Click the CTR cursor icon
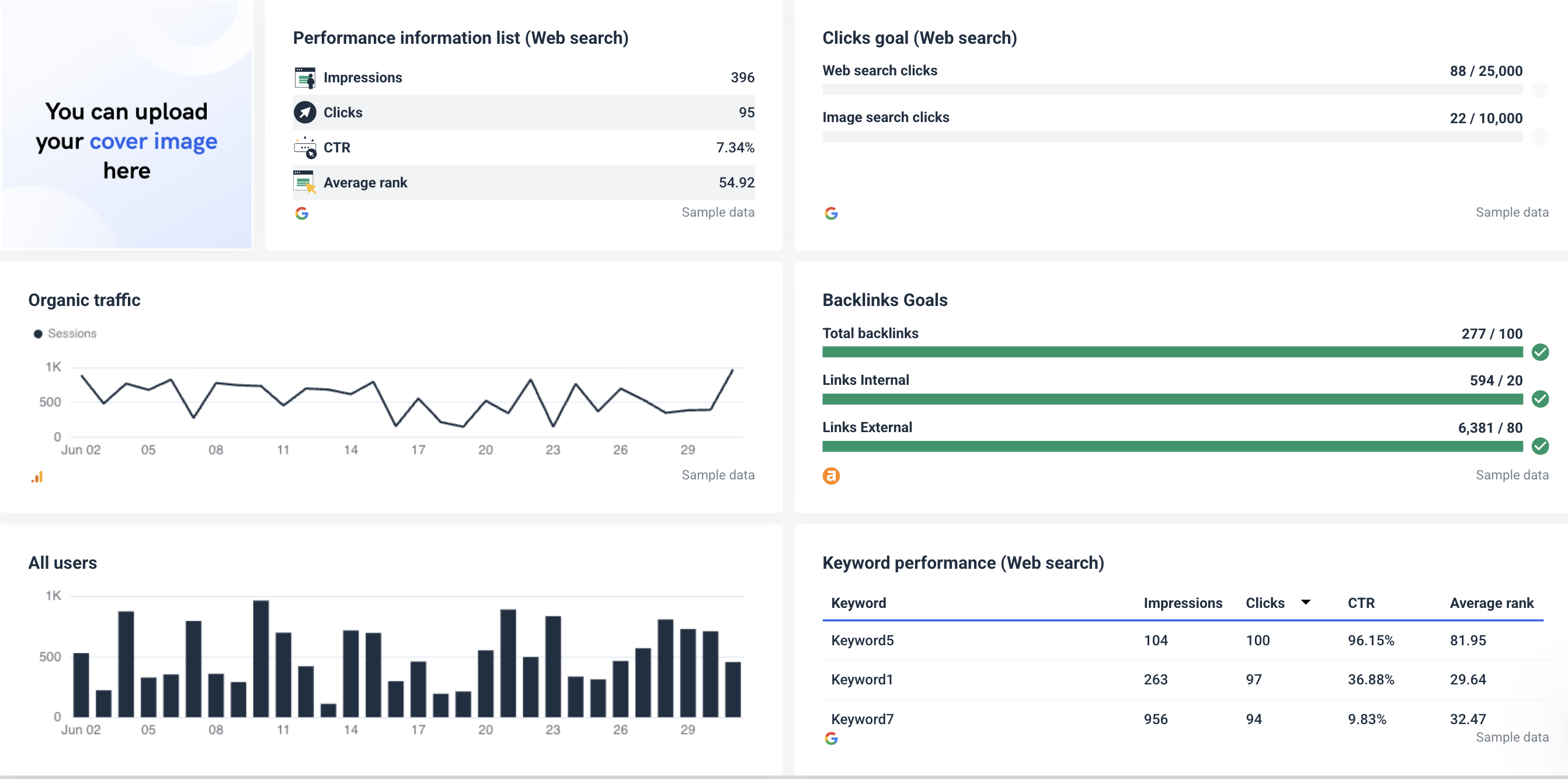Image resolution: width=1568 pixels, height=779 pixels. 305,147
